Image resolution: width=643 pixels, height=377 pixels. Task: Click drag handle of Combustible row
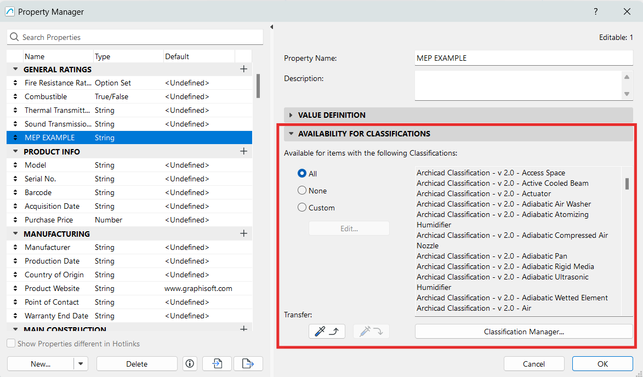click(x=15, y=96)
